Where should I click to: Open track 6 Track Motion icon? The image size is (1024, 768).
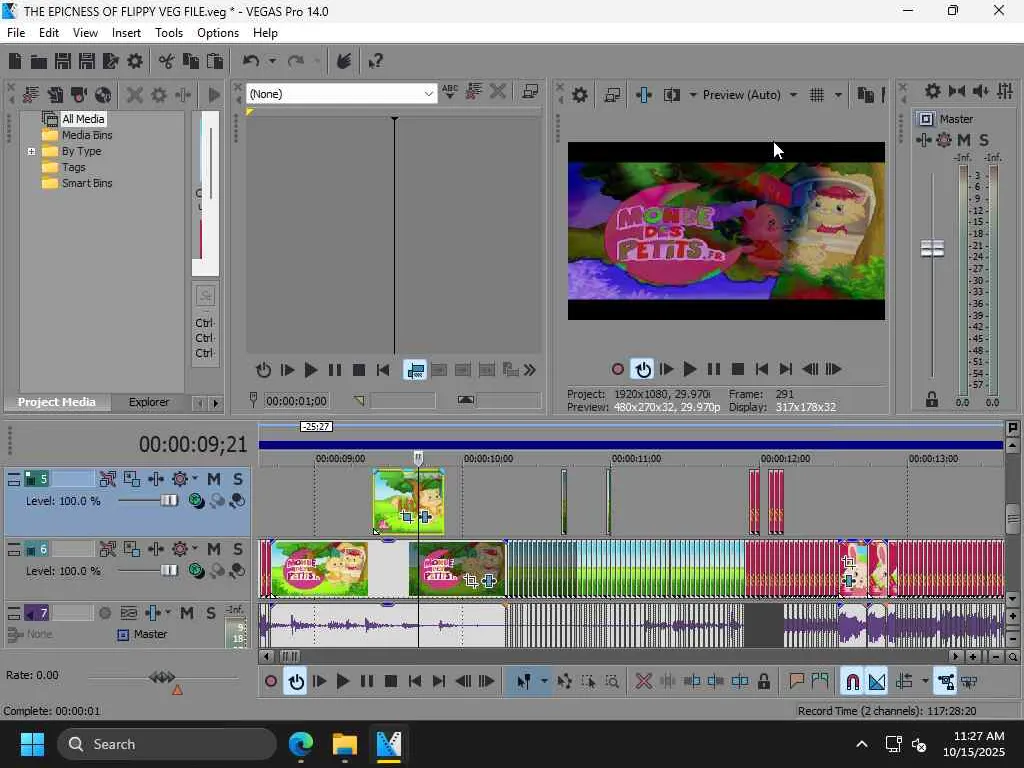coord(131,549)
